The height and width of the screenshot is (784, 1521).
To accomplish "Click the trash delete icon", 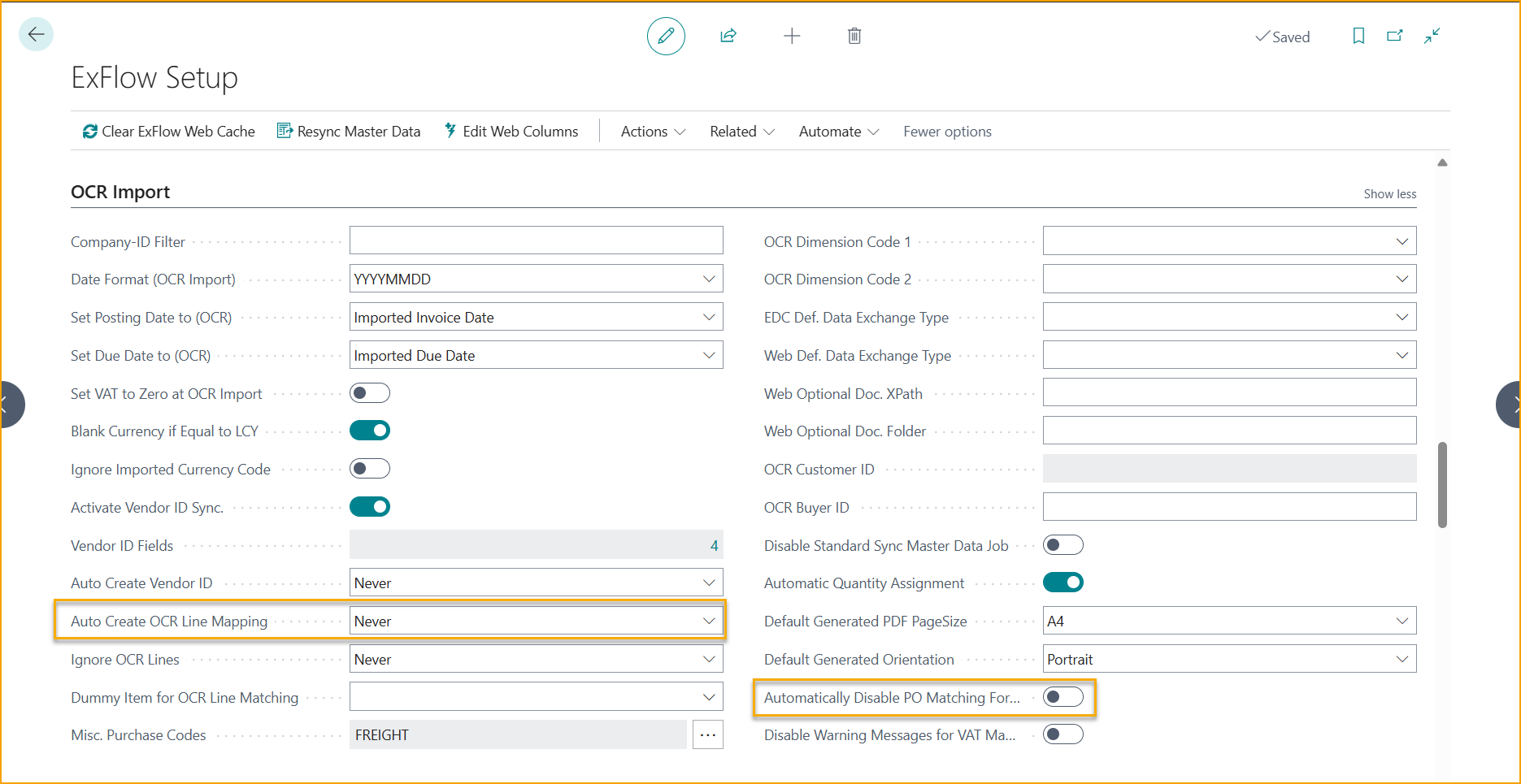I will tap(854, 36).
